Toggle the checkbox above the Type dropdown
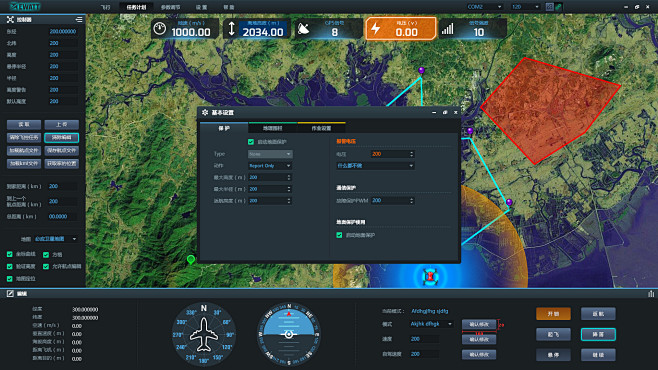658x370 pixels. 251,142
